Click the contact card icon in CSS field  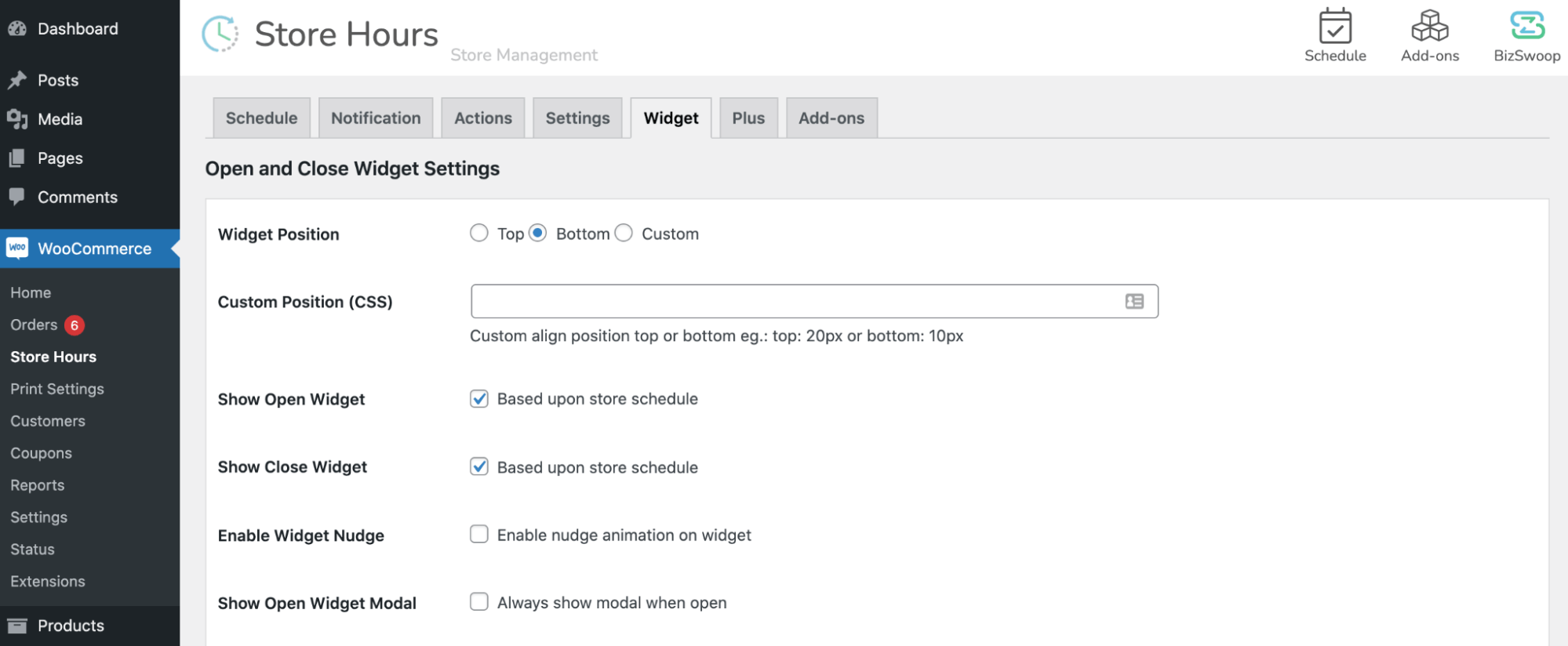1133,302
